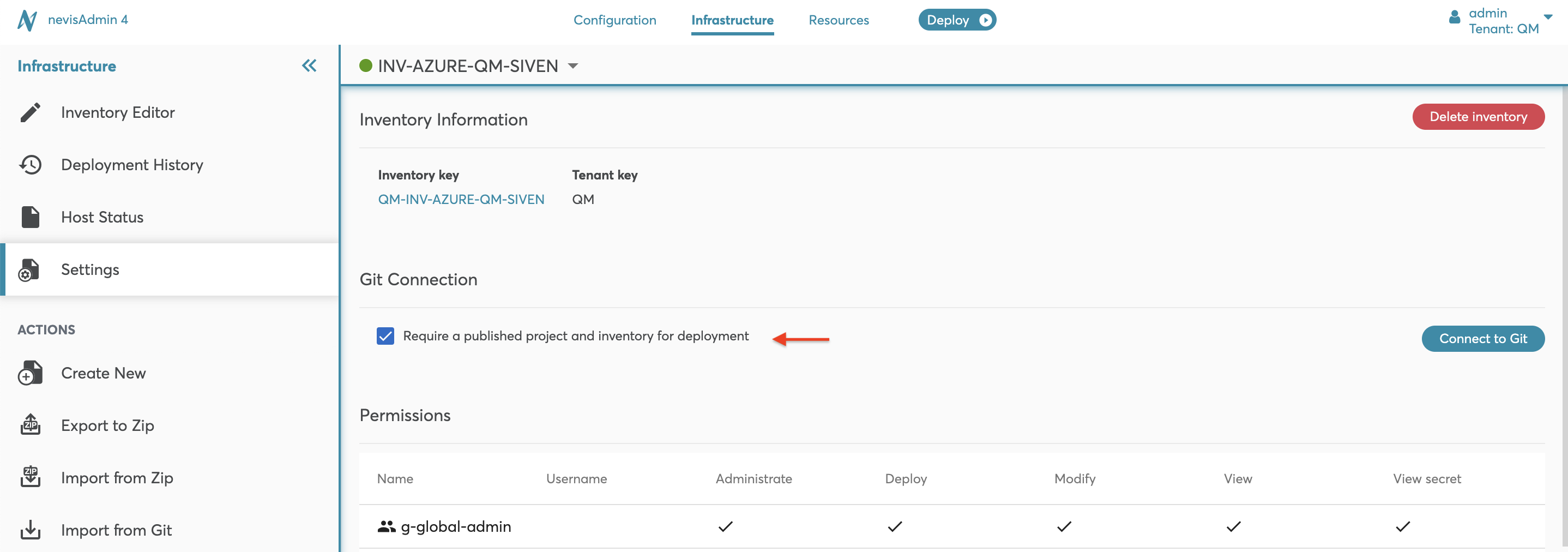Uncheck Require a published project checkbox
This screenshot has width=1568, height=552.
coord(385,337)
